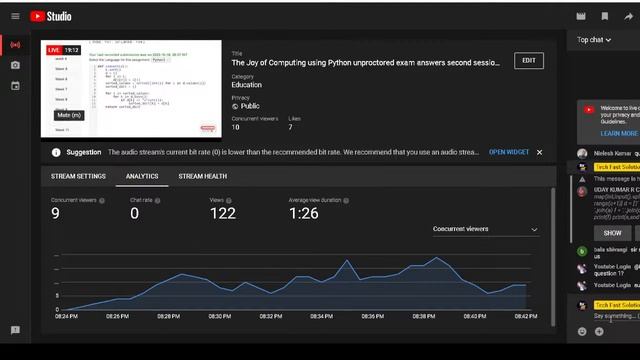The width and height of the screenshot is (640, 360).
Task: Click help icon next to Average view duration
Action: pos(346,200)
